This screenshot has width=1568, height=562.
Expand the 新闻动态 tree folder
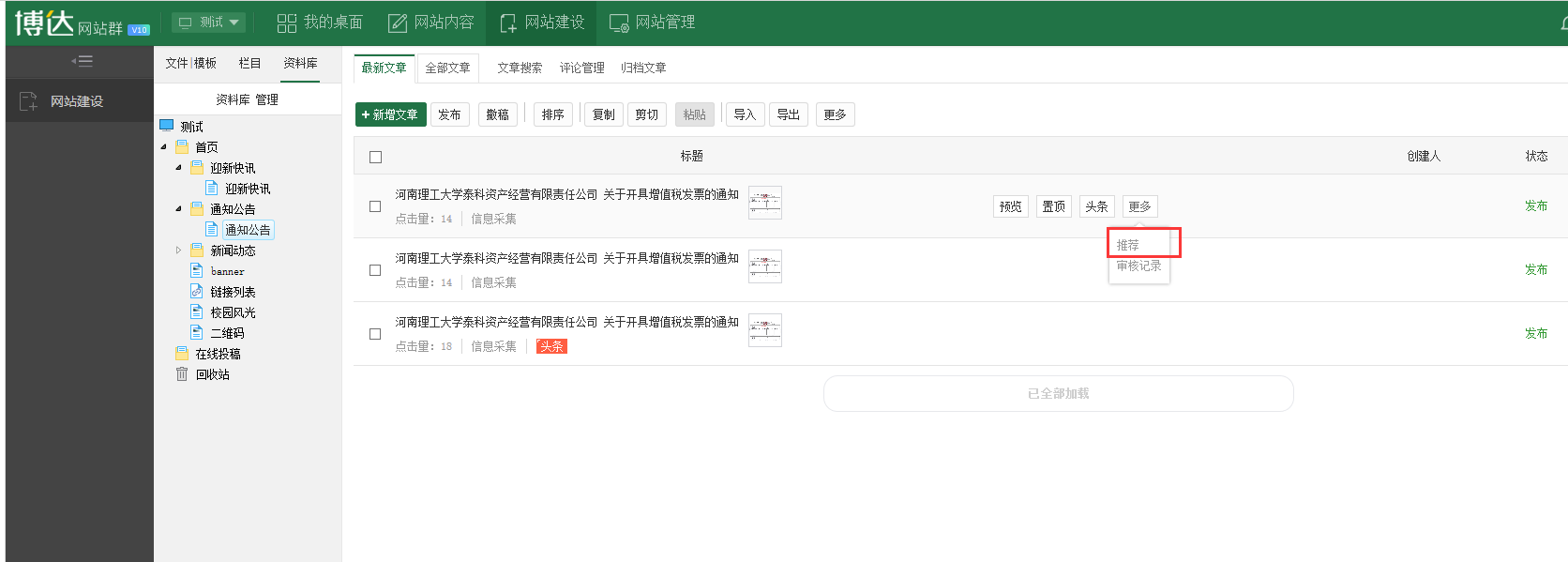point(179,251)
